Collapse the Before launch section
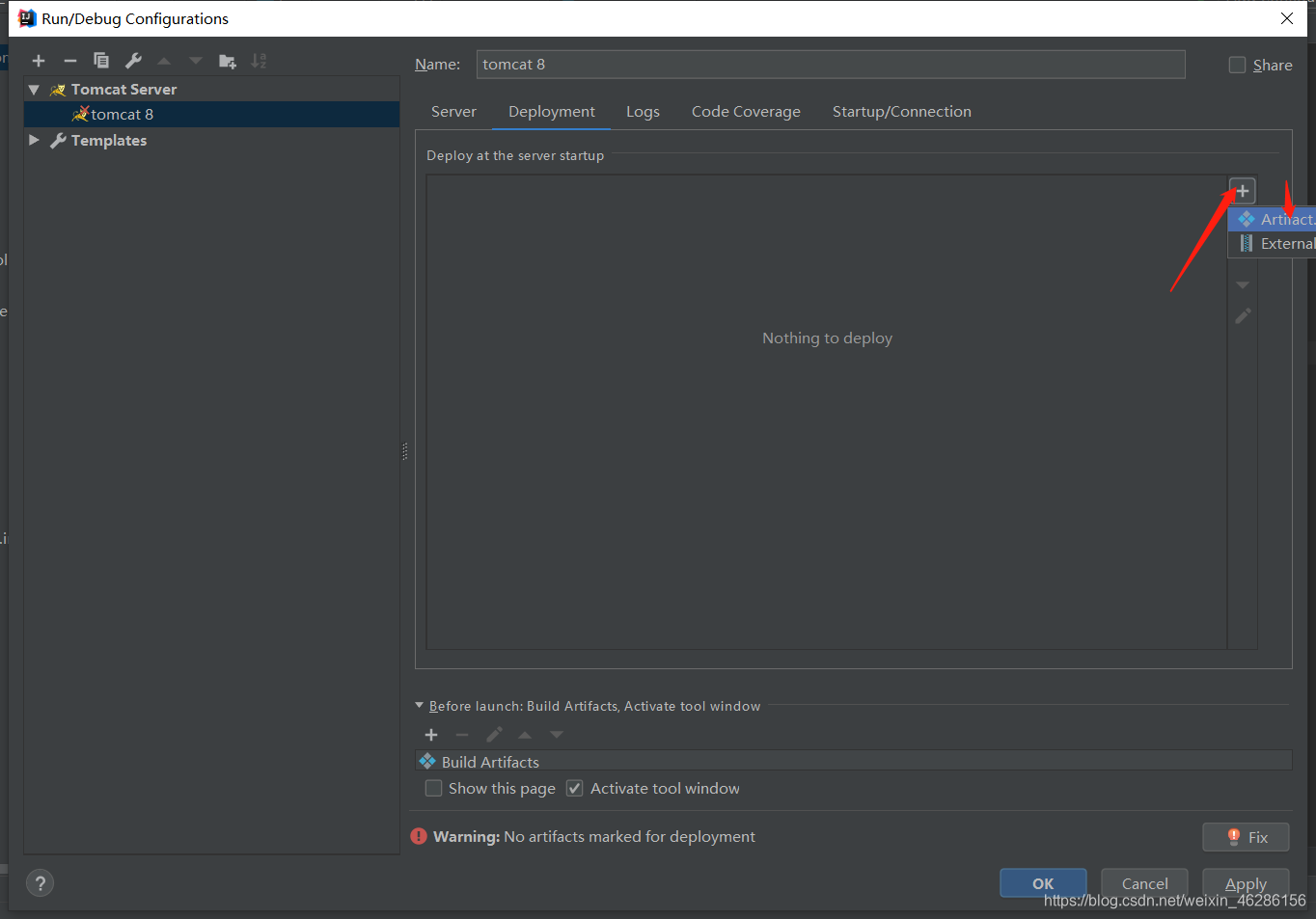The width and height of the screenshot is (1316, 919). 420,706
